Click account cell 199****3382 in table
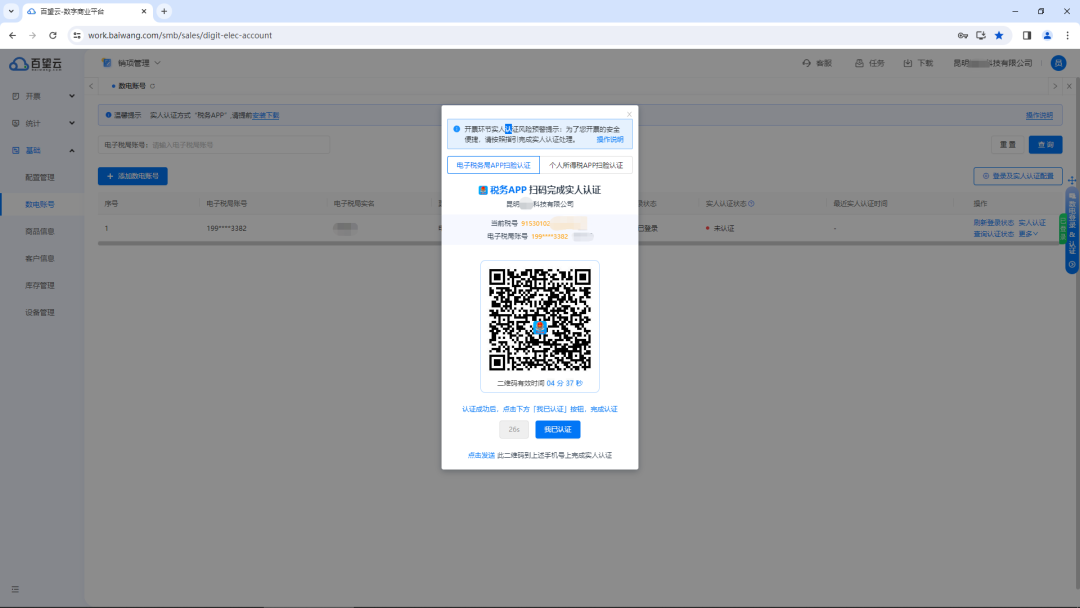This screenshot has width=1080, height=608. pos(226,228)
